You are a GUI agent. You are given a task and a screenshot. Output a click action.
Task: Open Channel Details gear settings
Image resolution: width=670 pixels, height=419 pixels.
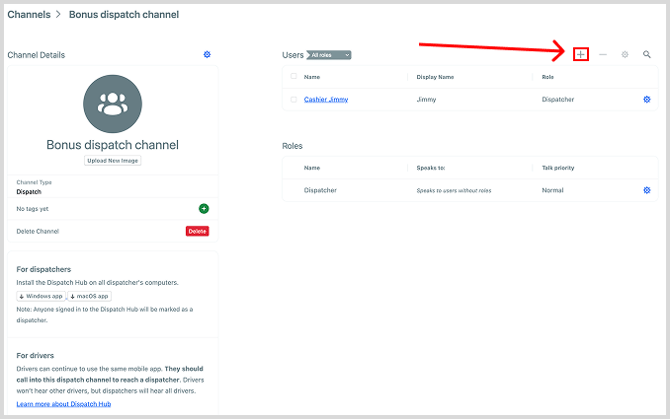(x=207, y=54)
